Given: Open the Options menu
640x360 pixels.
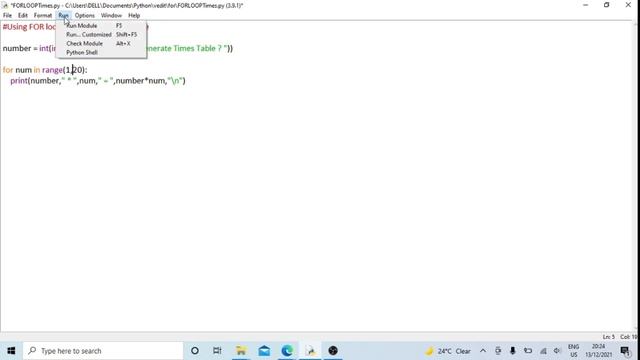Looking at the screenshot, I should (x=84, y=16).
